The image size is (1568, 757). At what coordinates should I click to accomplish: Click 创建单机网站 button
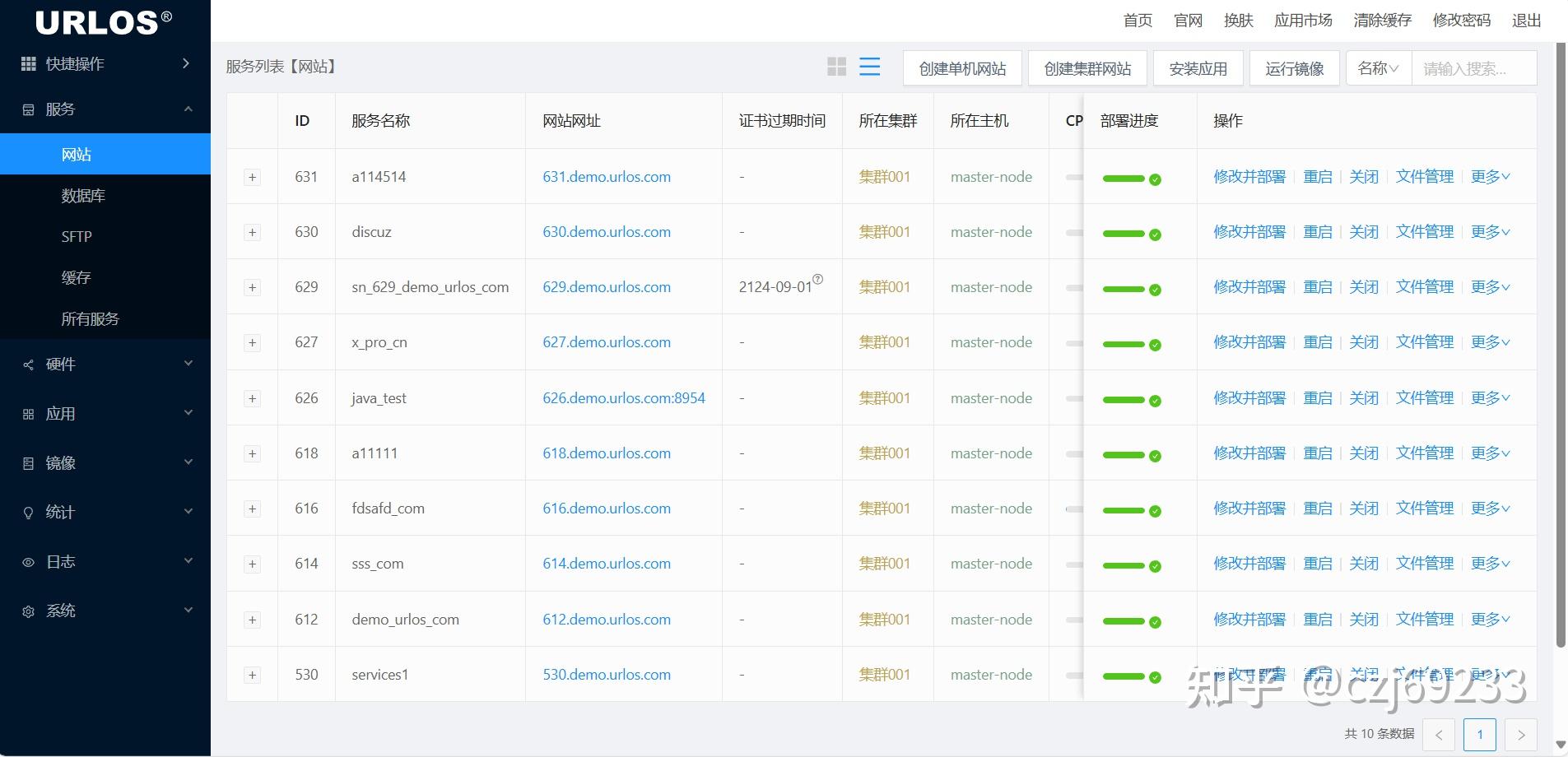[x=962, y=68]
